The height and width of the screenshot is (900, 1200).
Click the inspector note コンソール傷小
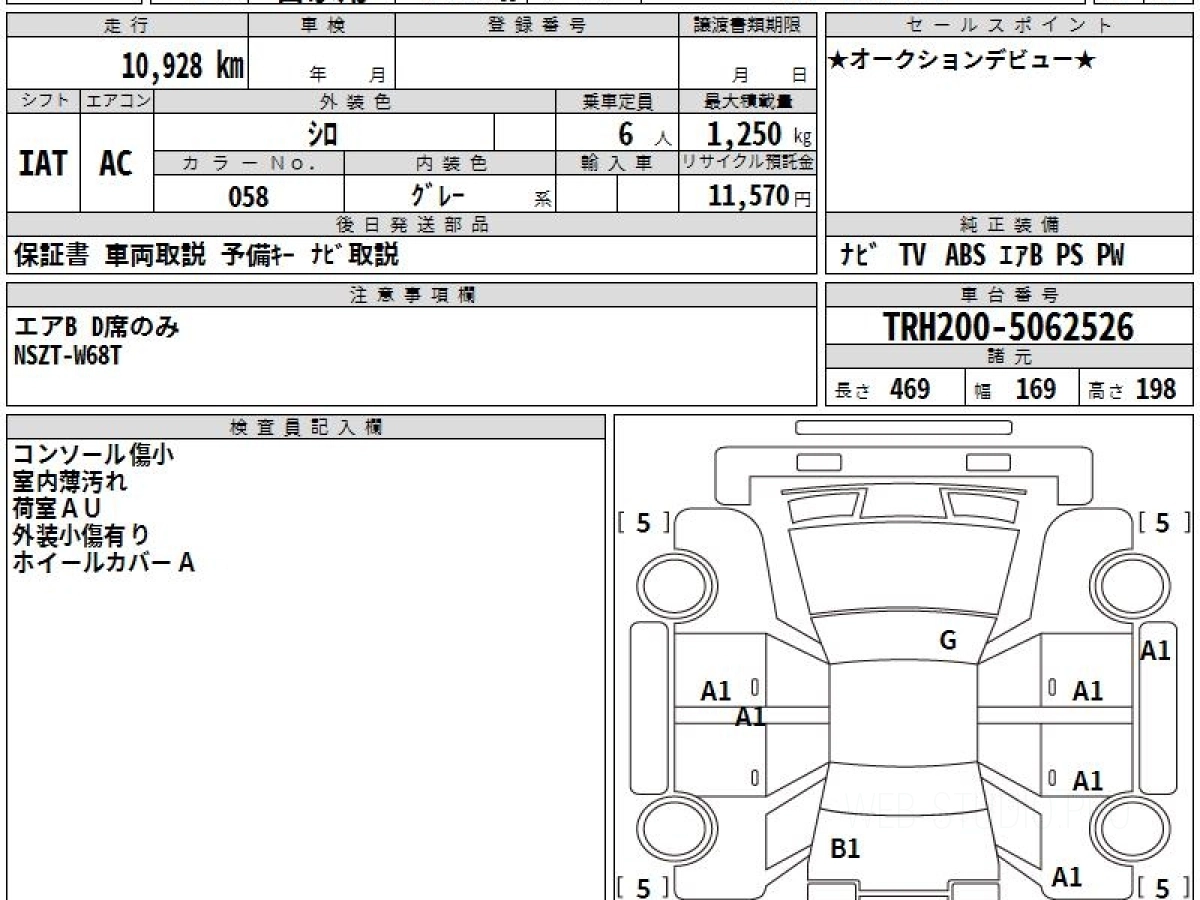pyautogui.click(x=93, y=455)
